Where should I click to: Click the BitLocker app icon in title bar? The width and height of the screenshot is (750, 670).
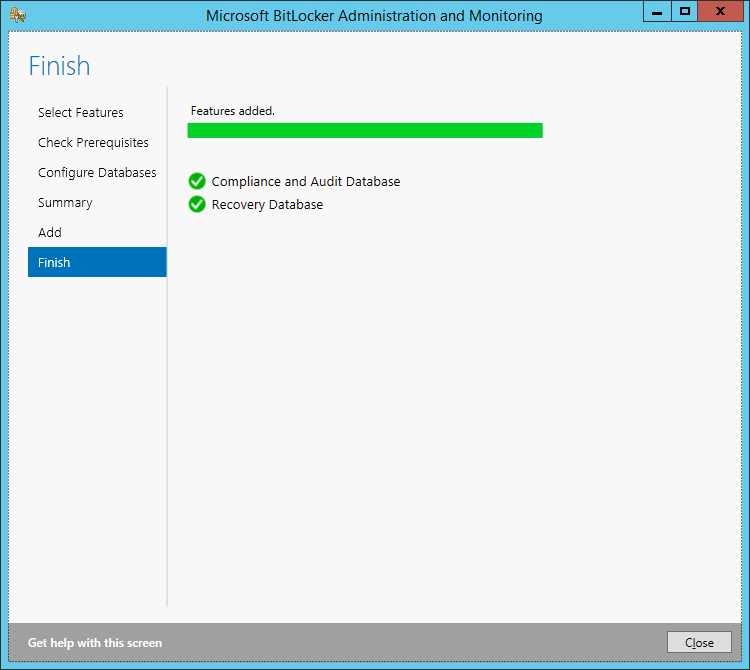tap(18, 15)
